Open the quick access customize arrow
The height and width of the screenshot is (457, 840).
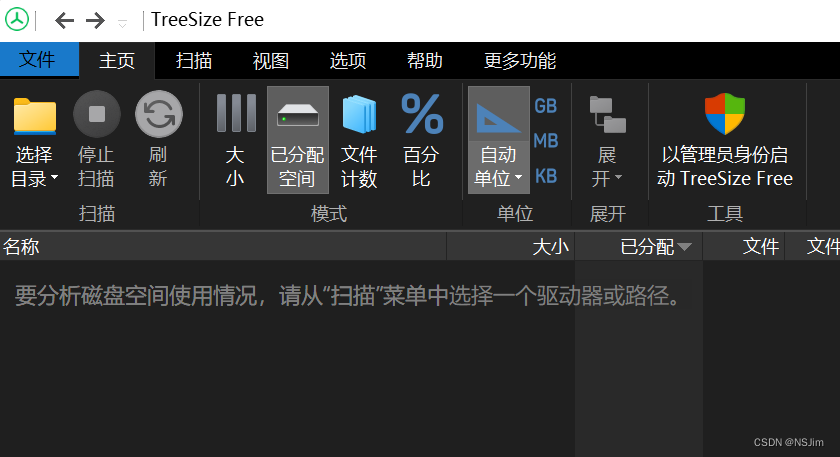point(123,24)
